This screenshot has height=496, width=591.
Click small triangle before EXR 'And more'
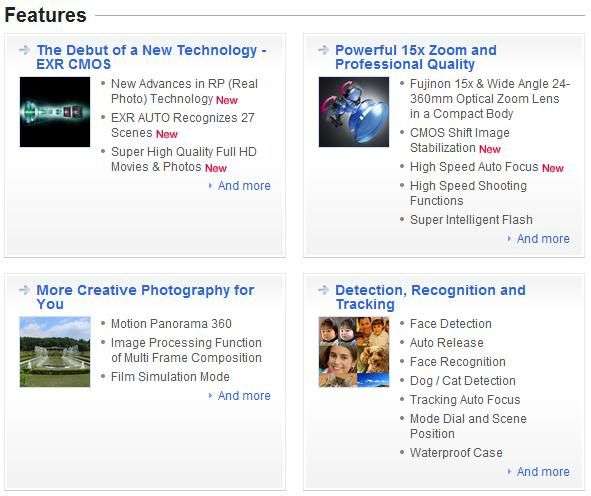(x=210, y=185)
